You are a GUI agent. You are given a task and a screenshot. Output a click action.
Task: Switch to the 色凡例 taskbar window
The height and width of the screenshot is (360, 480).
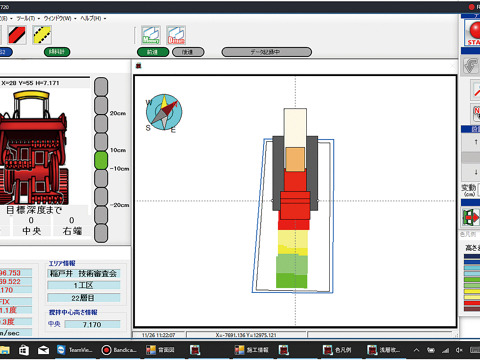point(337,350)
